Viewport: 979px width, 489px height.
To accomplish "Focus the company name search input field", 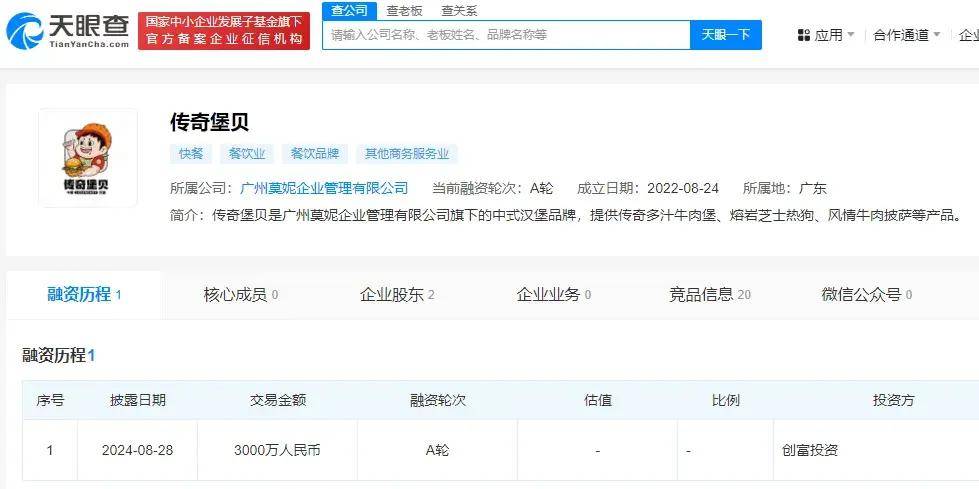I will pyautogui.click(x=506, y=35).
